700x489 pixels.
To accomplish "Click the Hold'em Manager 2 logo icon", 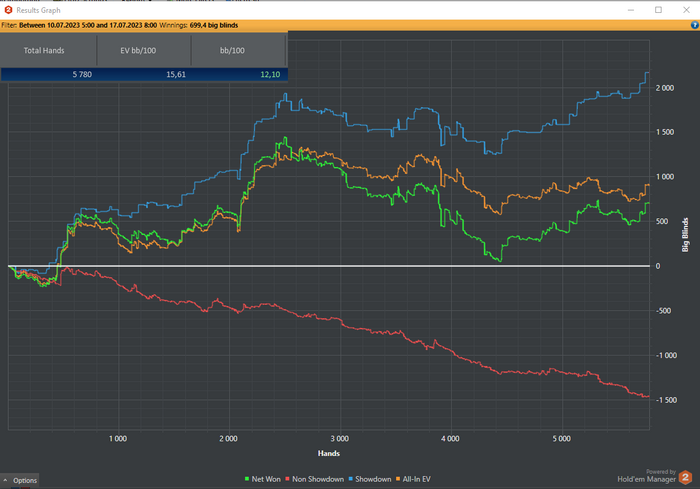I will [686, 477].
